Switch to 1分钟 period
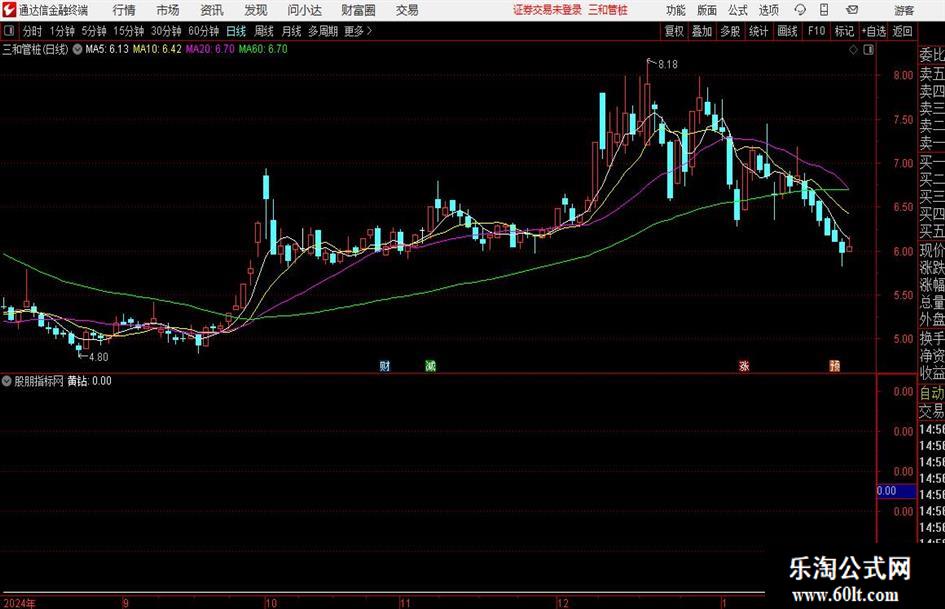 [61, 31]
